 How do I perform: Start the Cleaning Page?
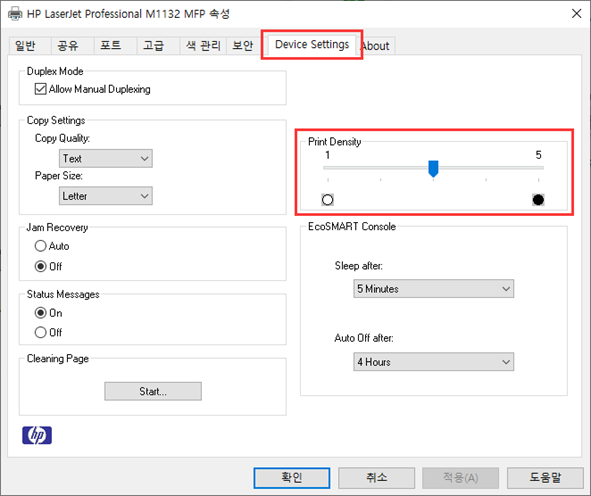click(153, 391)
